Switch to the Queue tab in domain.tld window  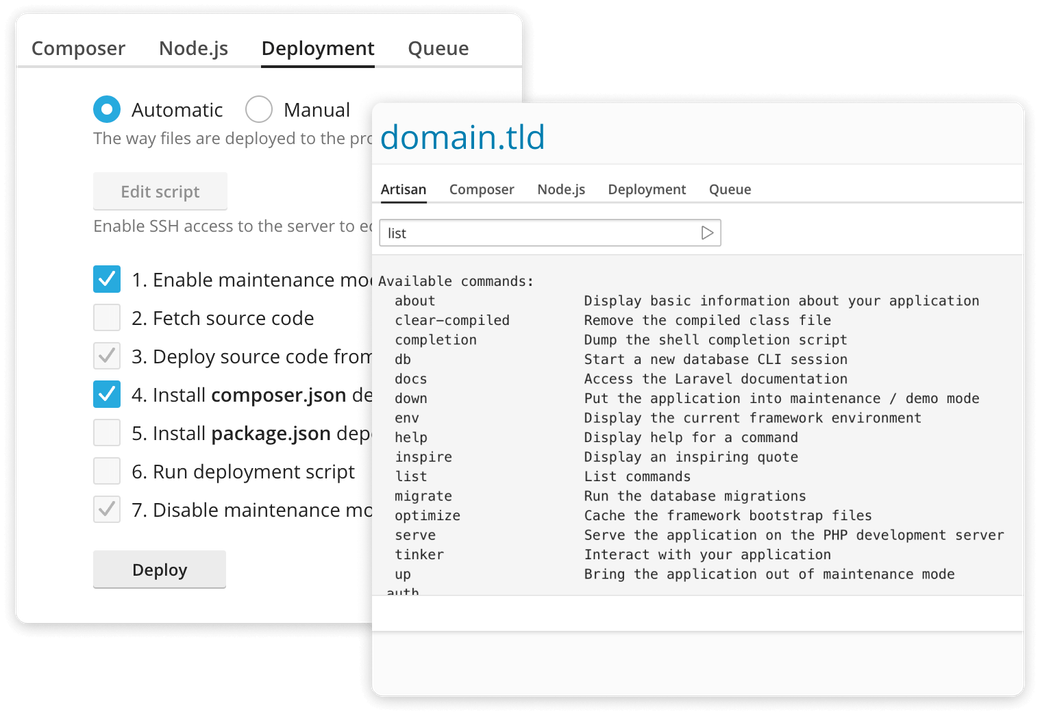pos(729,189)
